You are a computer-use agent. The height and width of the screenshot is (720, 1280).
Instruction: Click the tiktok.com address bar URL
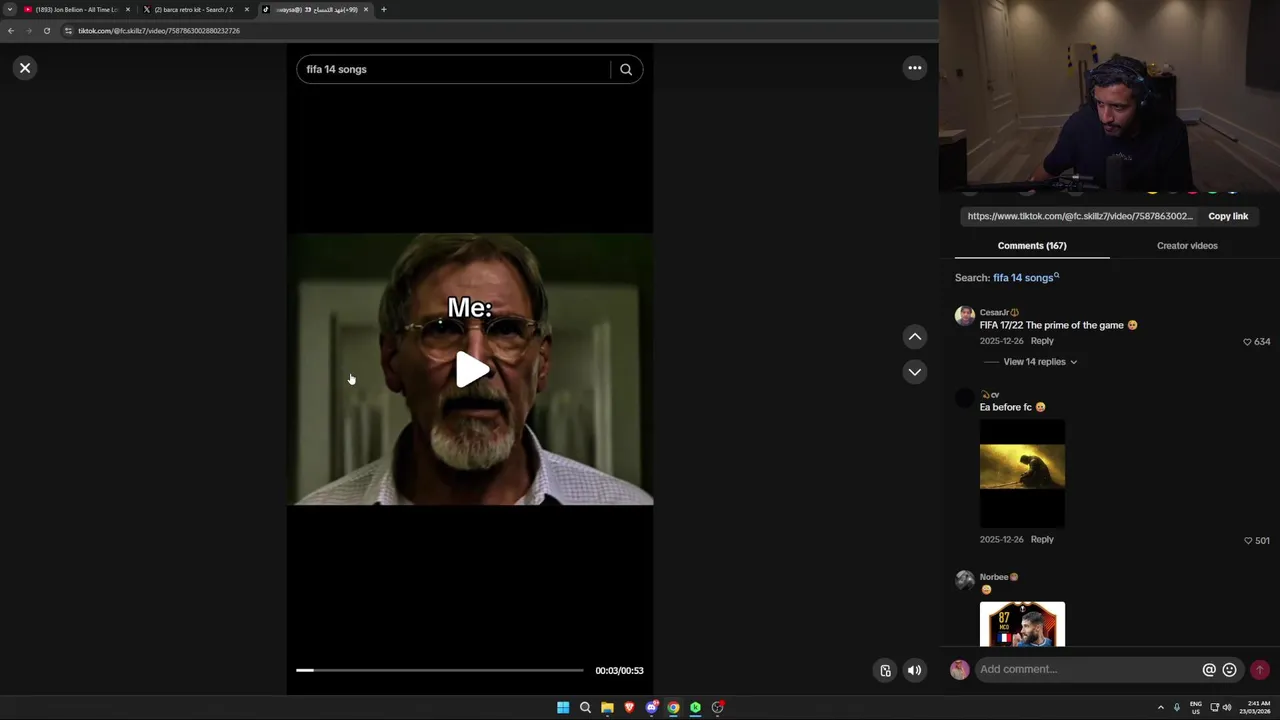click(x=159, y=31)
